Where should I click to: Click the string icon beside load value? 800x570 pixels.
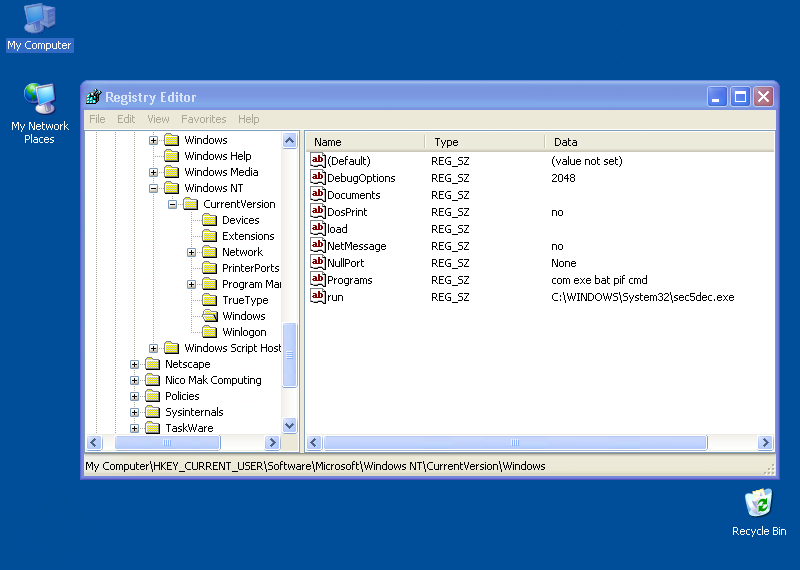(317, 229)
